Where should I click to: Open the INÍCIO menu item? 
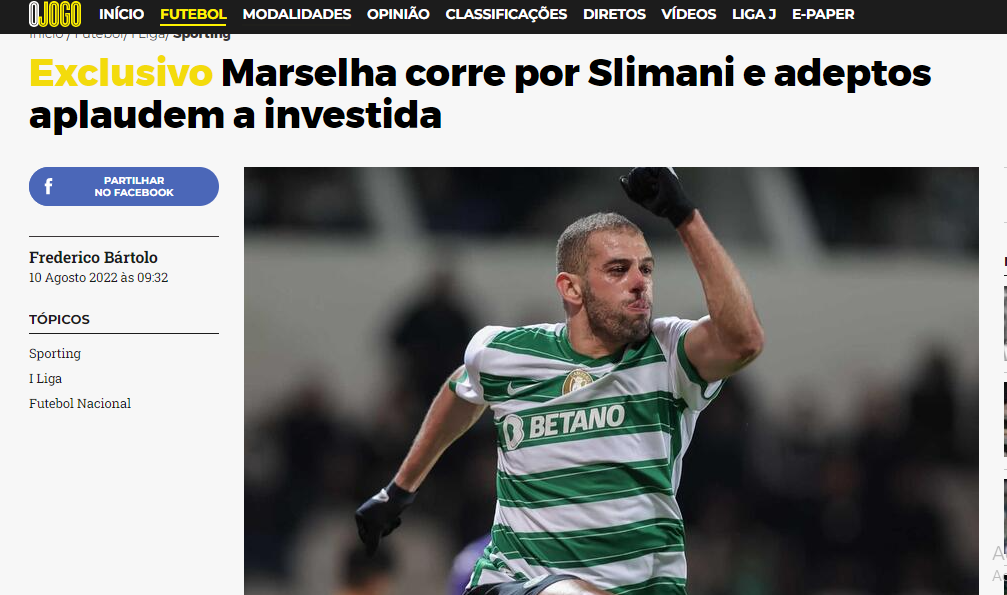[x=121, y=14]
